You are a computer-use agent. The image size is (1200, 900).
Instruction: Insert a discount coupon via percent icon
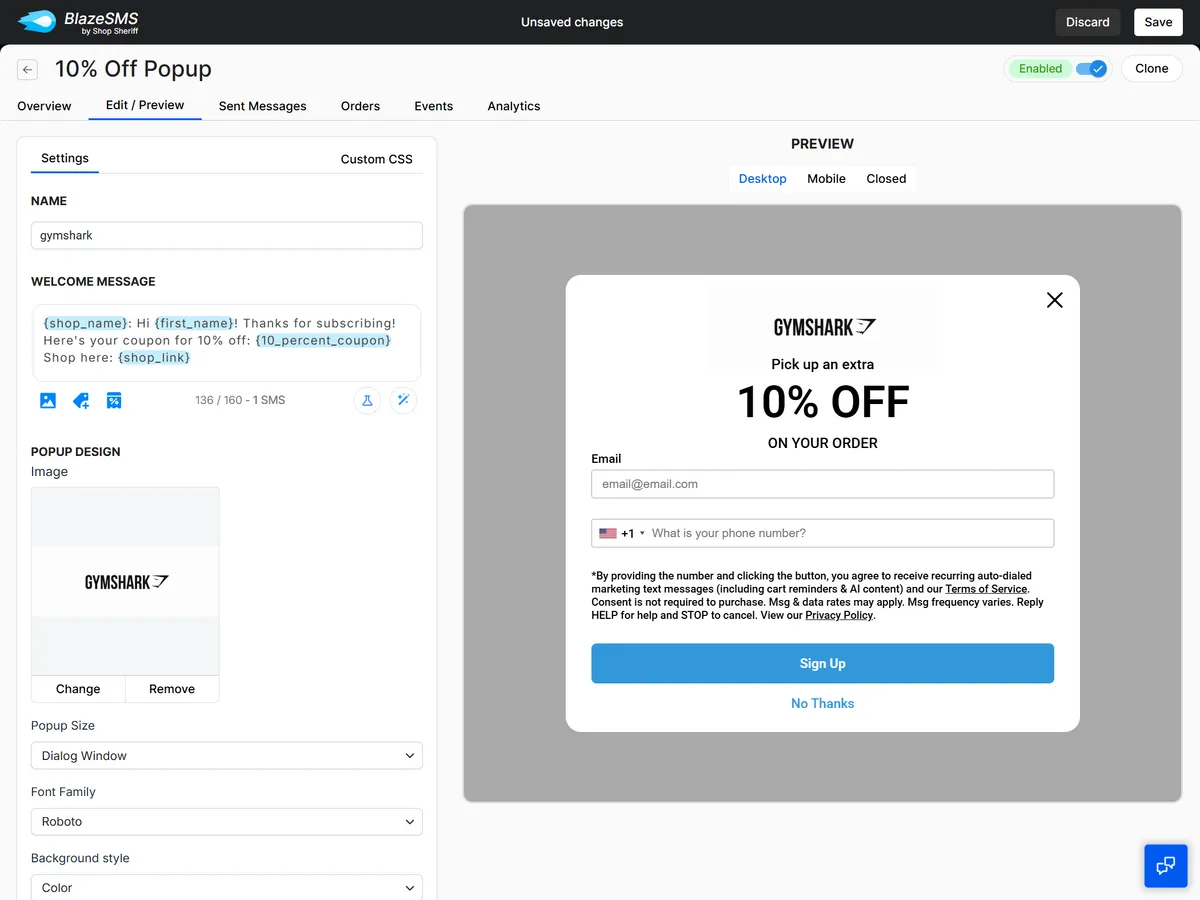tap(114, 401)
